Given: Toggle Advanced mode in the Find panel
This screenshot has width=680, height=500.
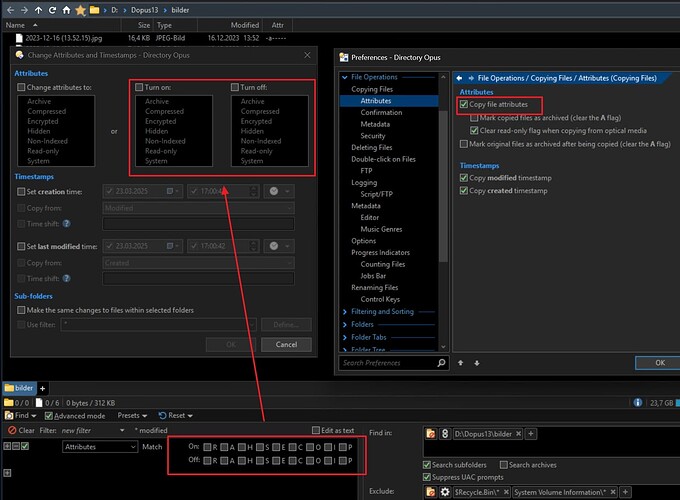Looking at the screenshot, I should [x=49, y=416].
